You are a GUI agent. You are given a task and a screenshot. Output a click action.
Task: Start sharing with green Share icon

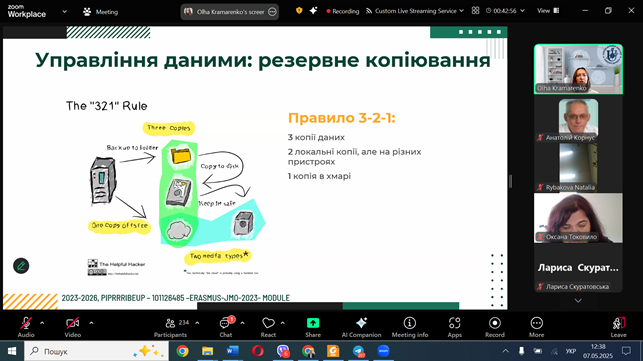(313, 323)
